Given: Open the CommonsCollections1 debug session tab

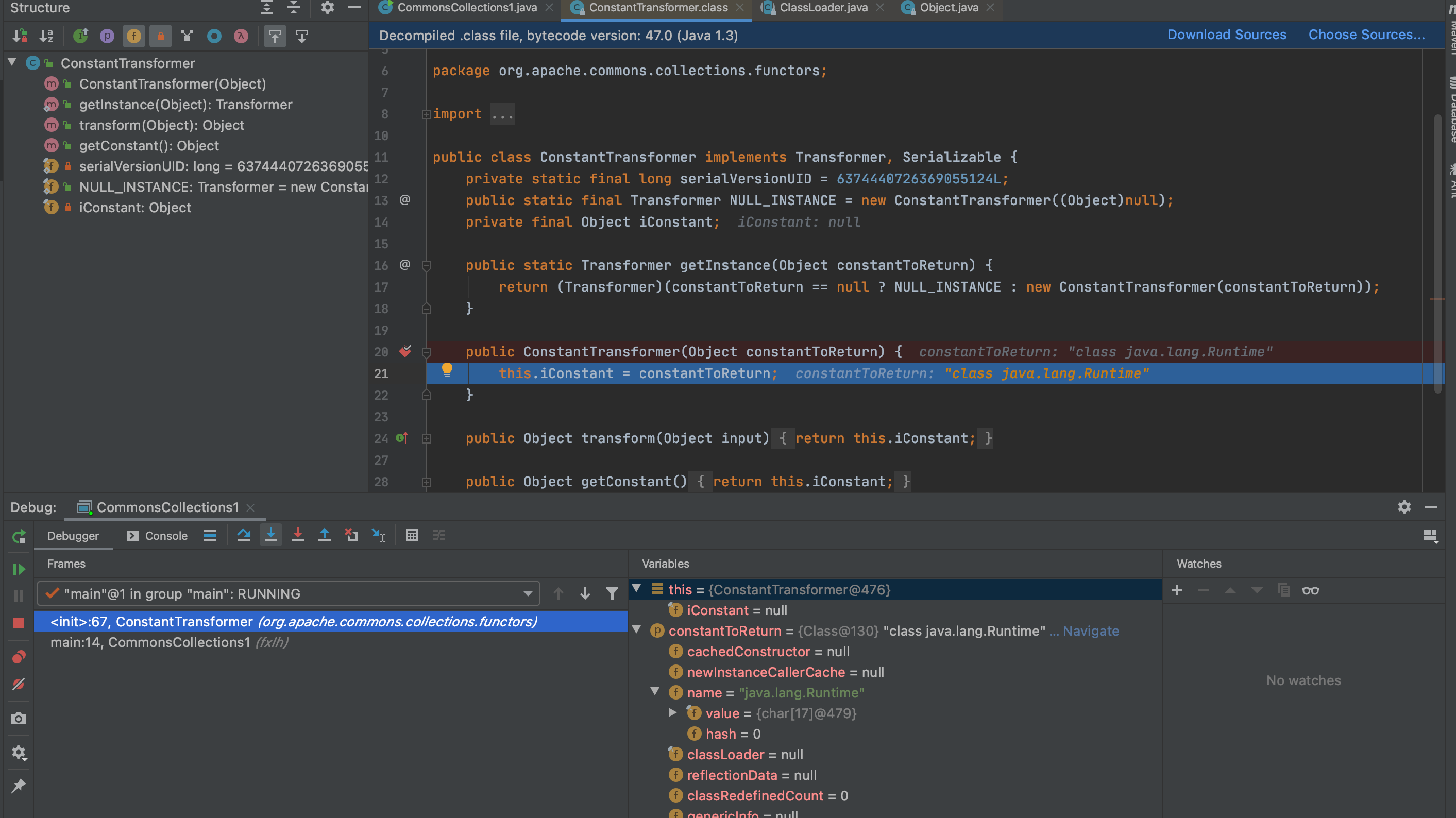Looking at the screenshot, I should (167, 507).
